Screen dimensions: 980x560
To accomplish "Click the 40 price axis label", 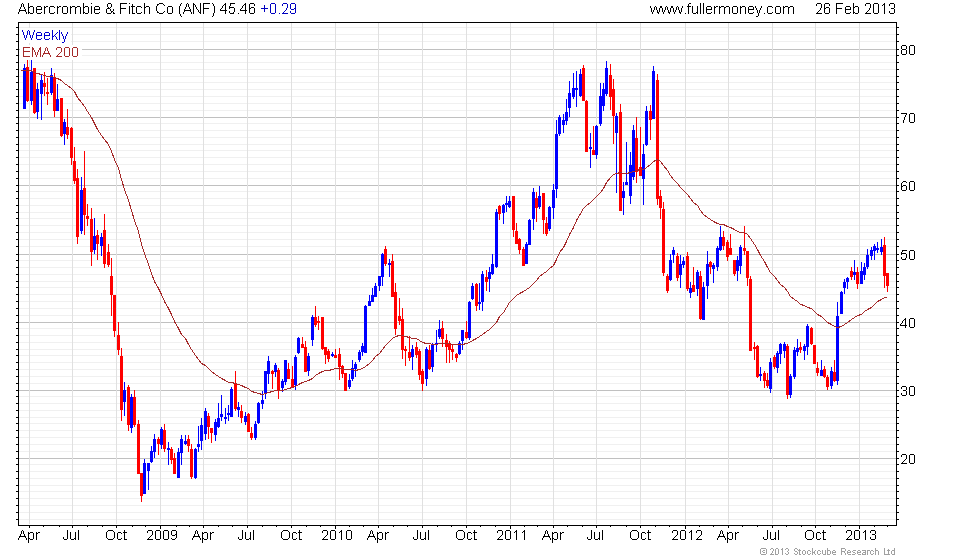I will pos(908,323).
